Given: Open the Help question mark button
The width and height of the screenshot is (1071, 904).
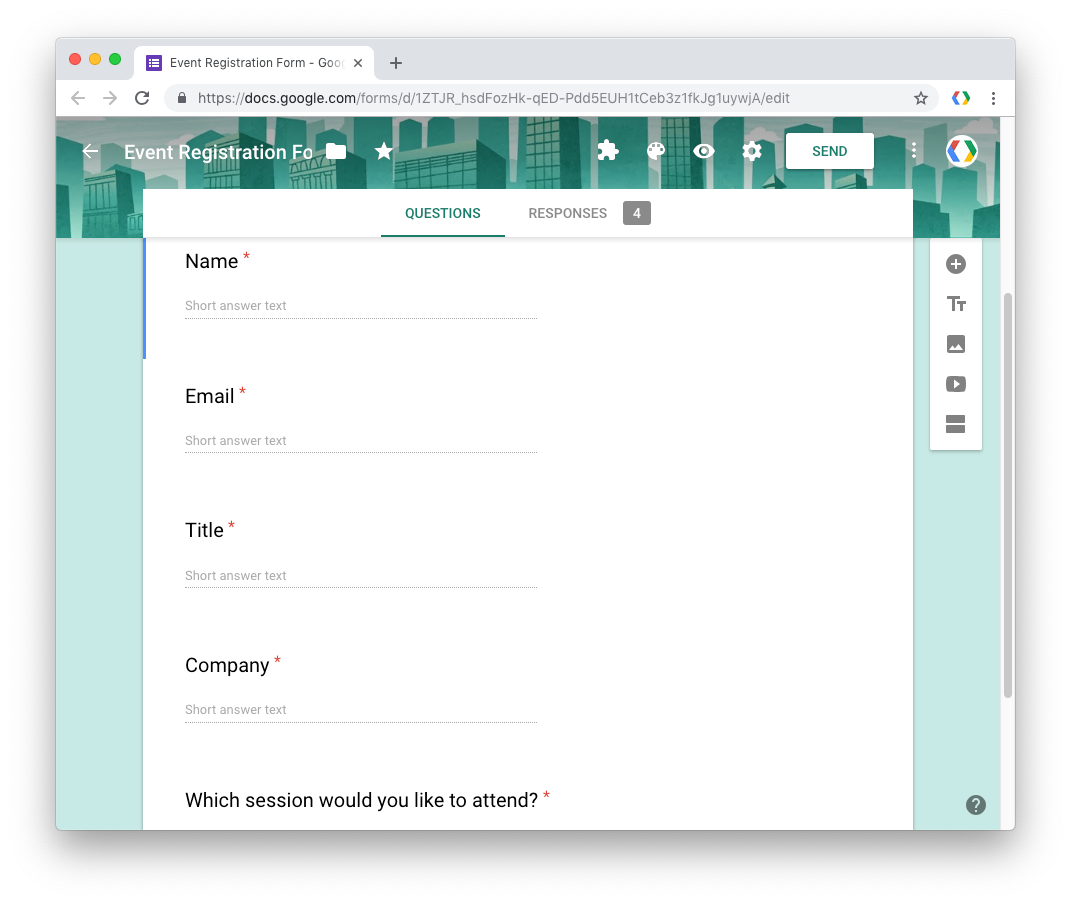Looking at the screenshot, I should pyautogui.click(x=975, y=804).
